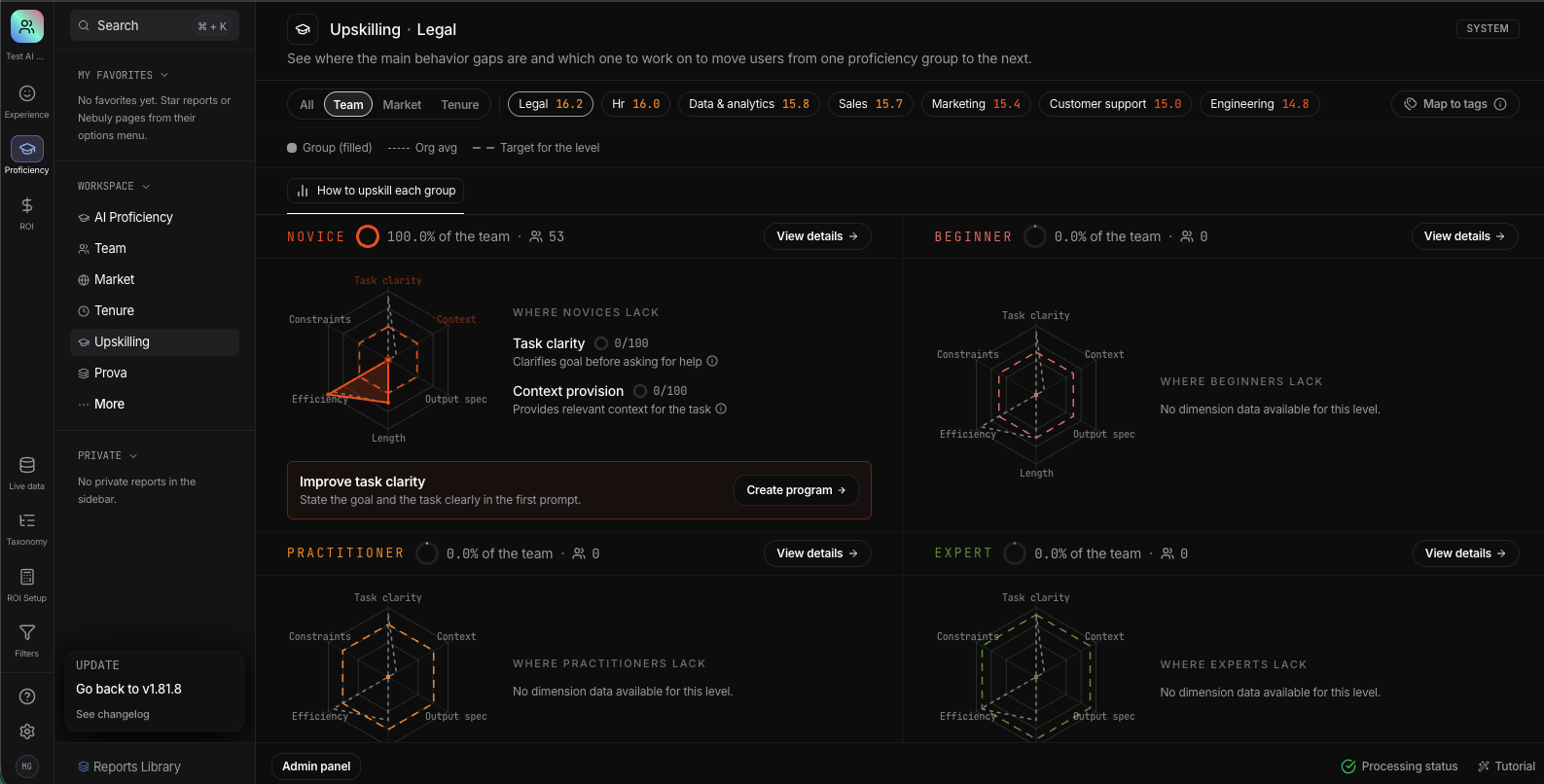Click Create program button
Viewport: 1544px width, 784px height.
click(796, 490)
